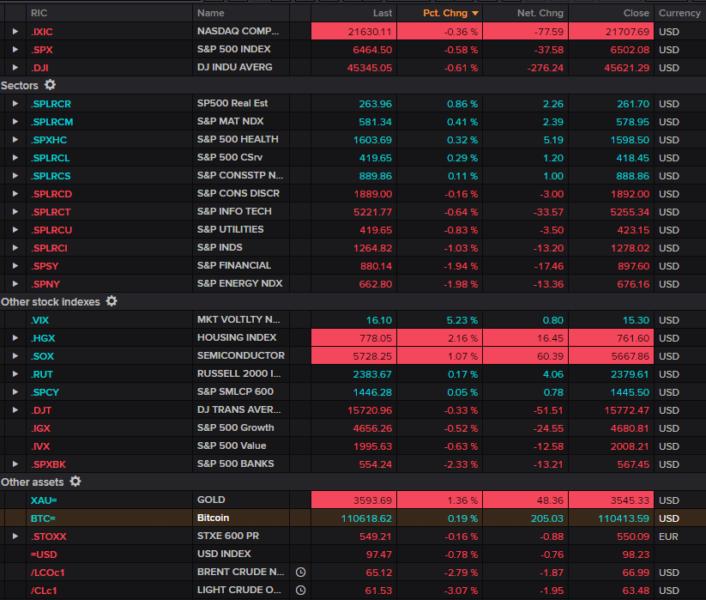706x600 pixels.
Task: Click the S&P 500 net change -37.58
Action: (548, 50)
